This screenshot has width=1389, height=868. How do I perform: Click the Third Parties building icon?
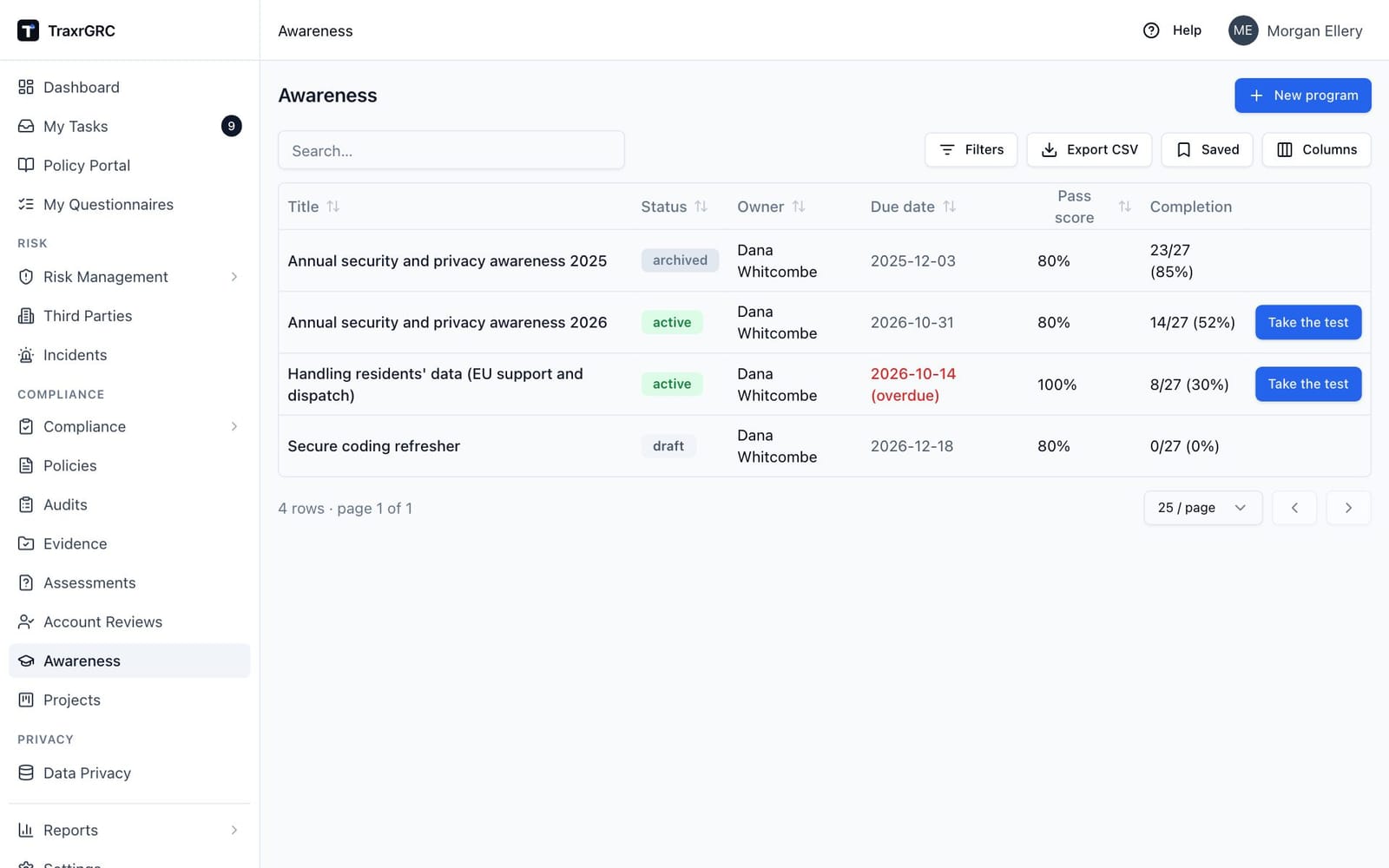(x=26, y=316)
